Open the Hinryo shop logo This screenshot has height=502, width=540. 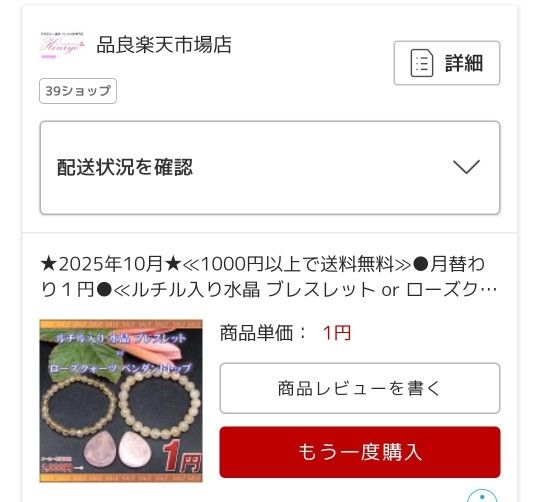pos(62,45)
